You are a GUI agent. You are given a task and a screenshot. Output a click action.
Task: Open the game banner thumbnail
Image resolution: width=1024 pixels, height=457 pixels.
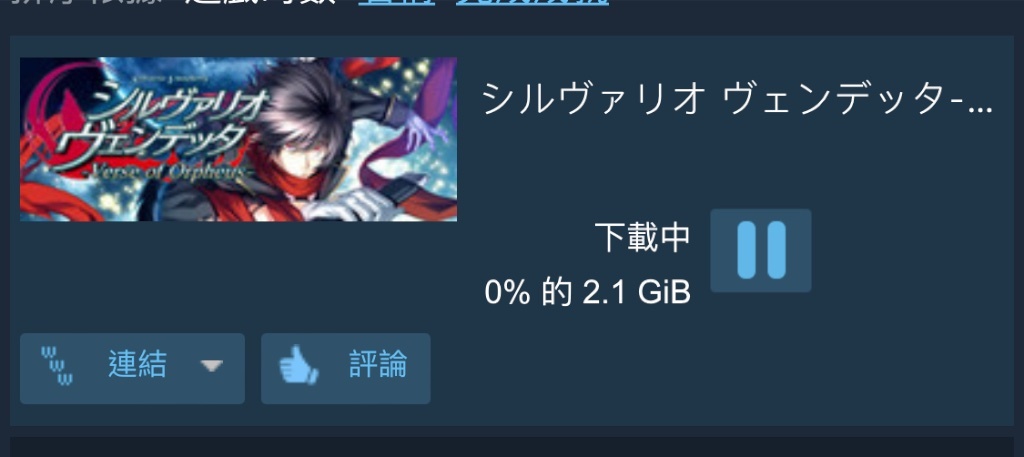(238, 139)
